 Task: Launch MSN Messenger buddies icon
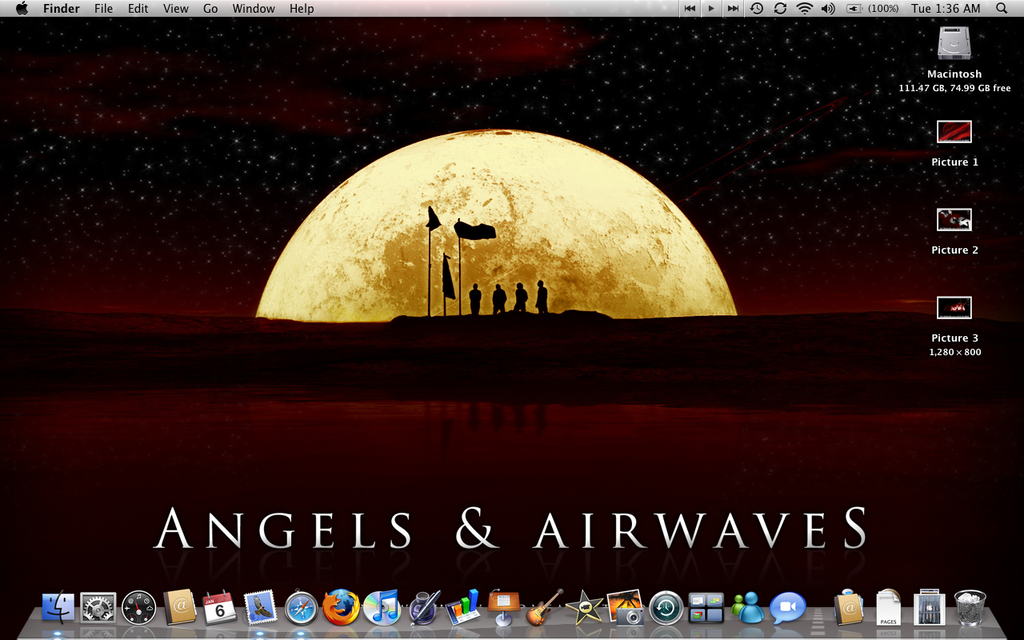(747, 607)
